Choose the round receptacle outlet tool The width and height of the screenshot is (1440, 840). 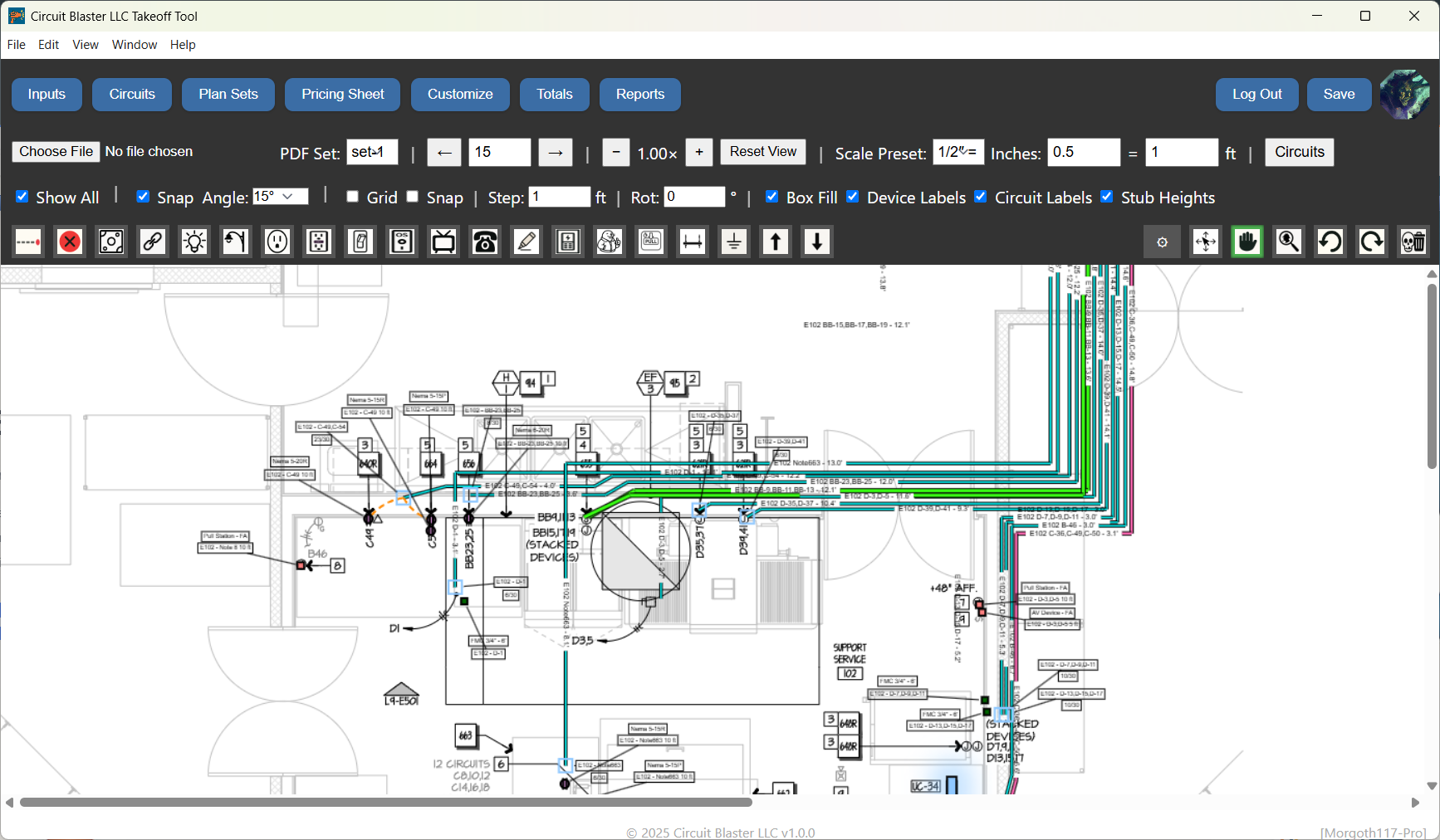(277, 242)
